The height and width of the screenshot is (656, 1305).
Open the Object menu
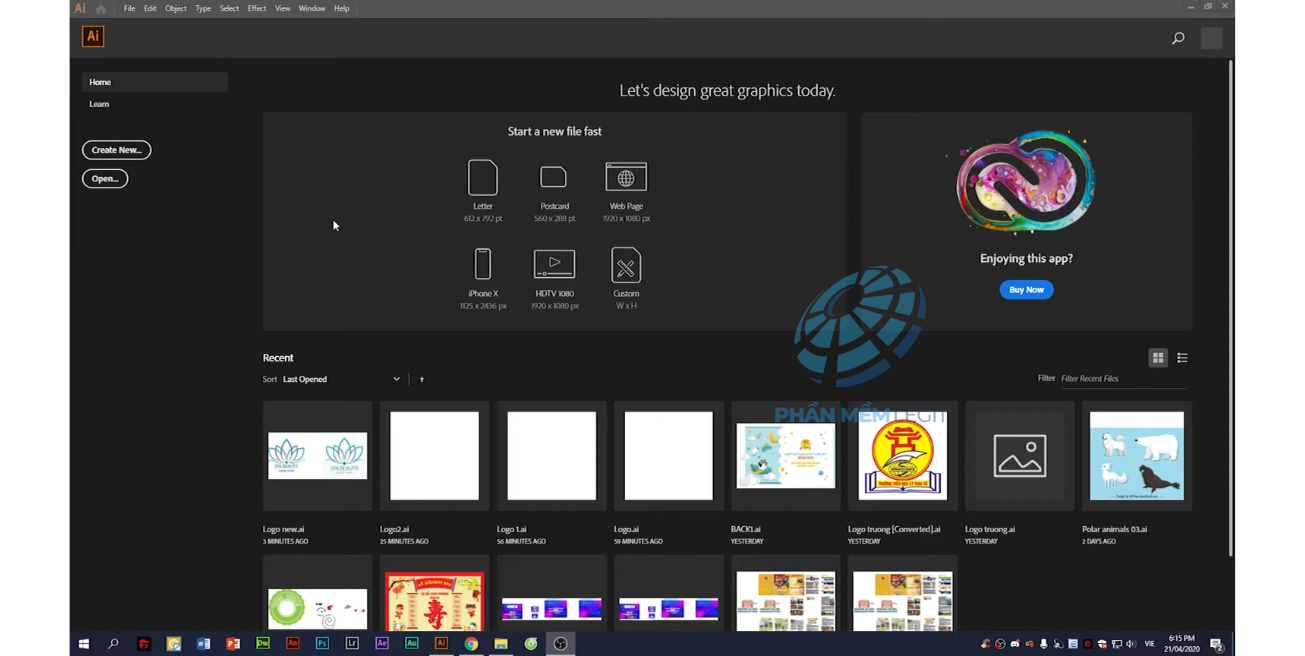pyautogui.click(x=176, y=8)
